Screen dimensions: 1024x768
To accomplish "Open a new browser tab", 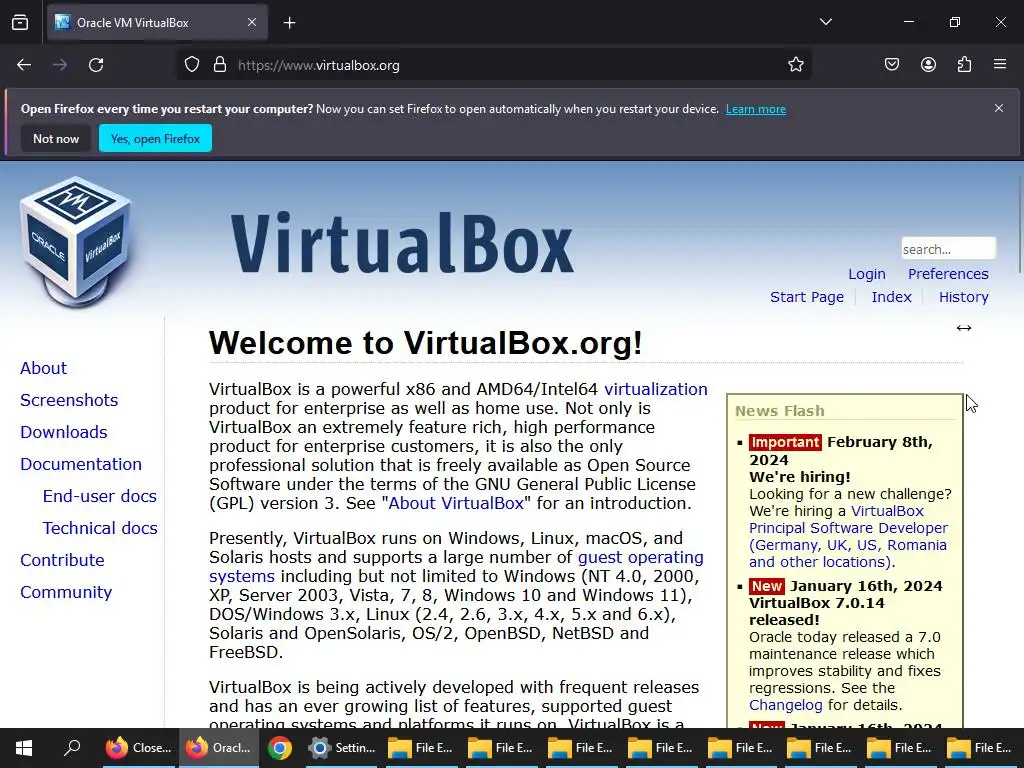I will click(289, 23).
